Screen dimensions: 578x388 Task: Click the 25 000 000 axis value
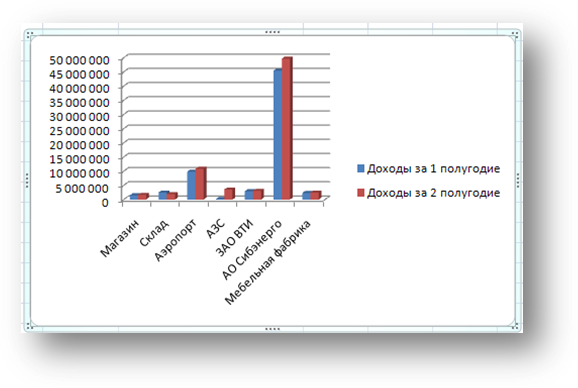point(80,131)
